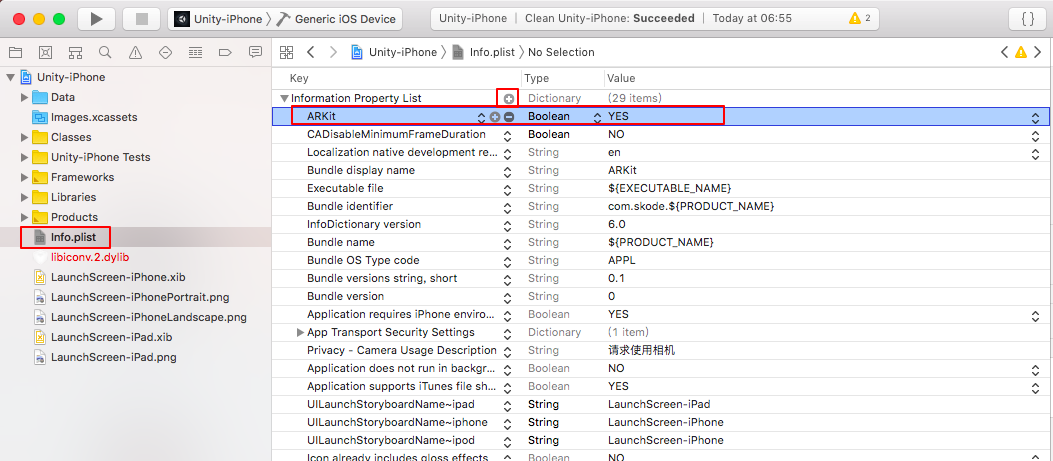Collapse Information Property List disclosure triangle

[284, 99]
